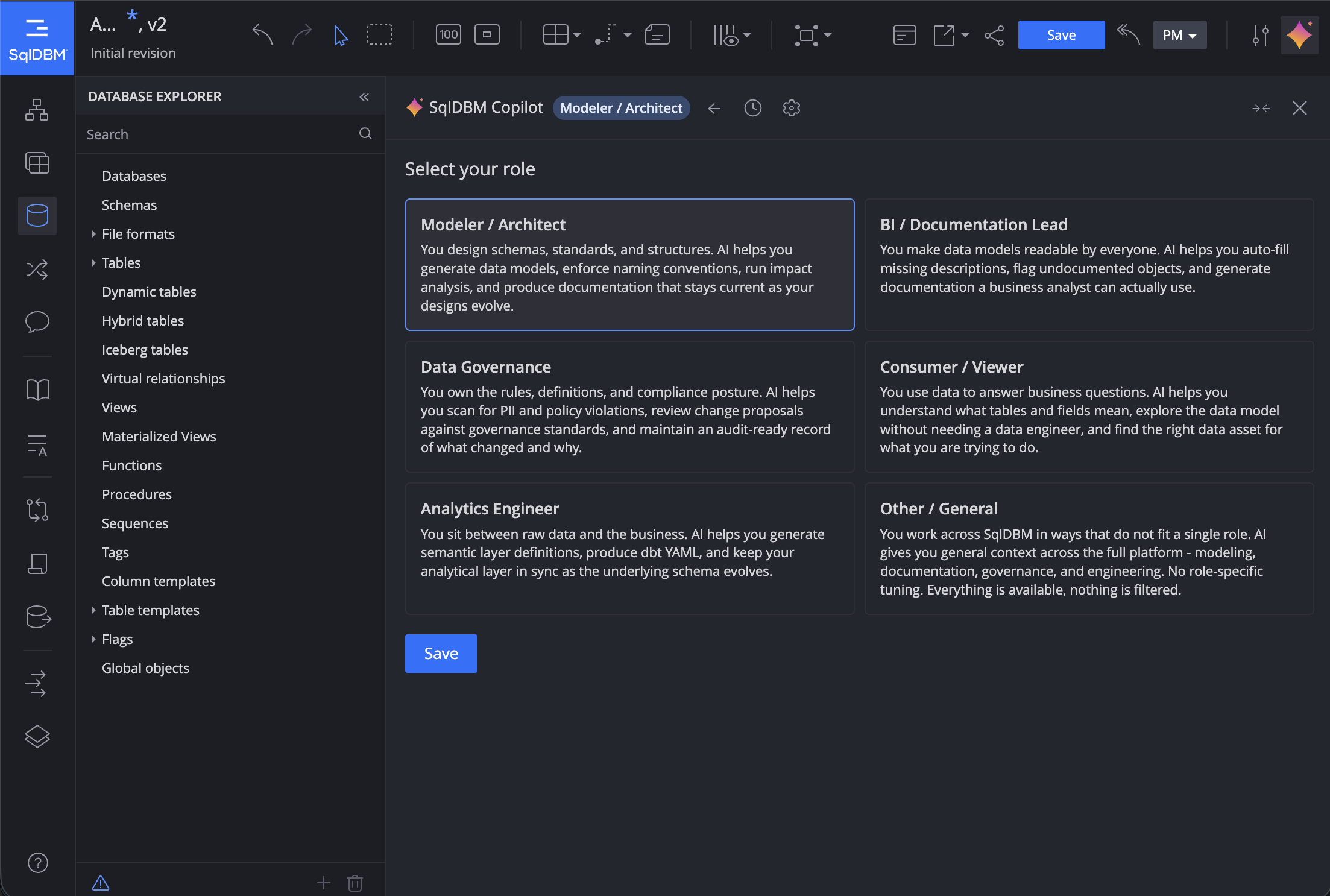The width and height of the screenshot is (1330, 896).
Task: Open the compare revisions sidebar icon
Action: (37, 510)
